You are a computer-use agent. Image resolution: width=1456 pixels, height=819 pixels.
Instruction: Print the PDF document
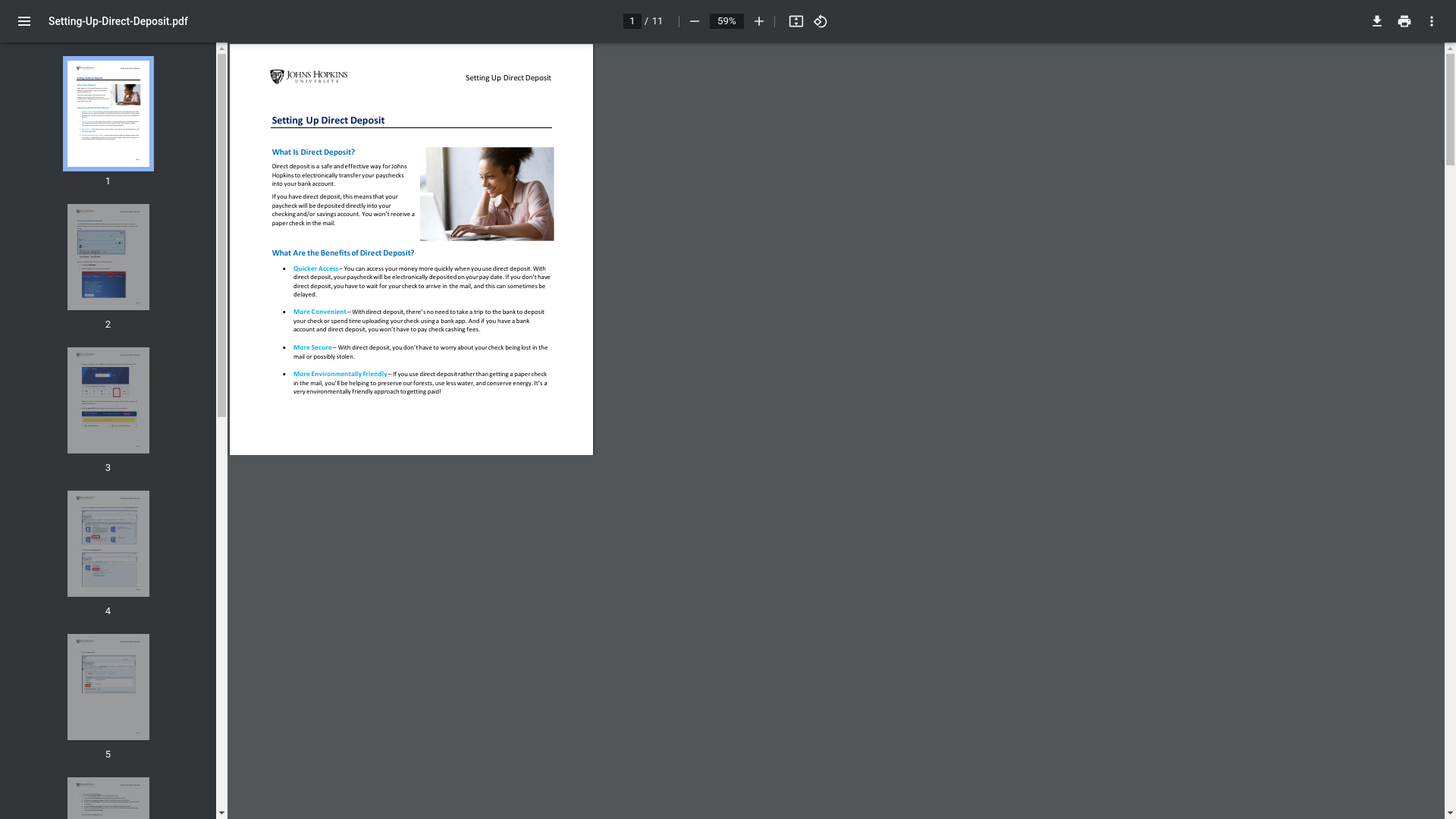pyautogui.click(x=1404, y=21)
